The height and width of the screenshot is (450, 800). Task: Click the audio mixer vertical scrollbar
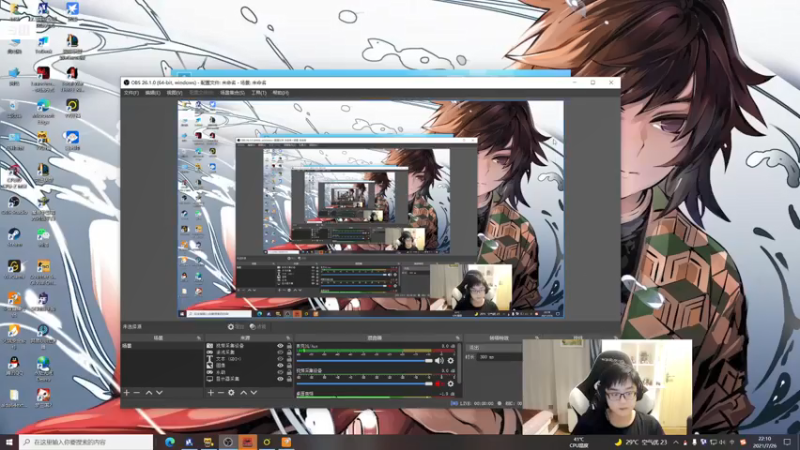point(460,363)
